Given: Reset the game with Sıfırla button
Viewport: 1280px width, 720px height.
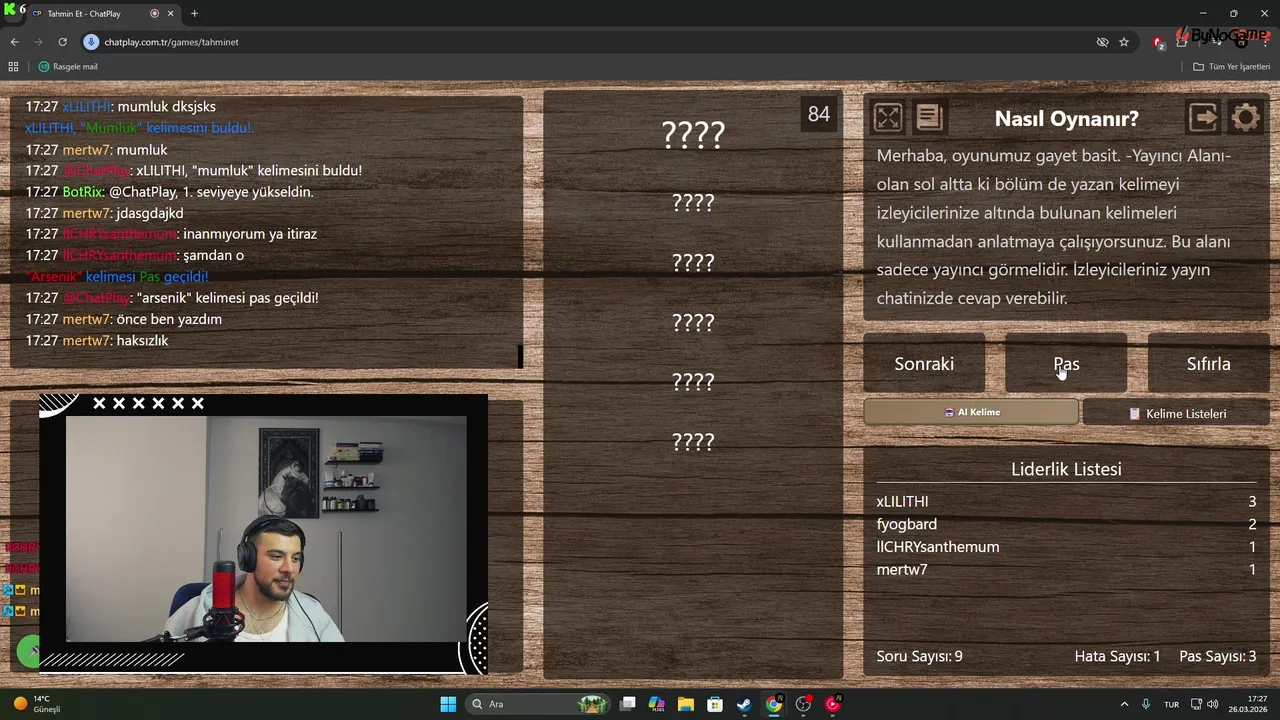Looking at the screenshot, I should tap(1208, 364).
